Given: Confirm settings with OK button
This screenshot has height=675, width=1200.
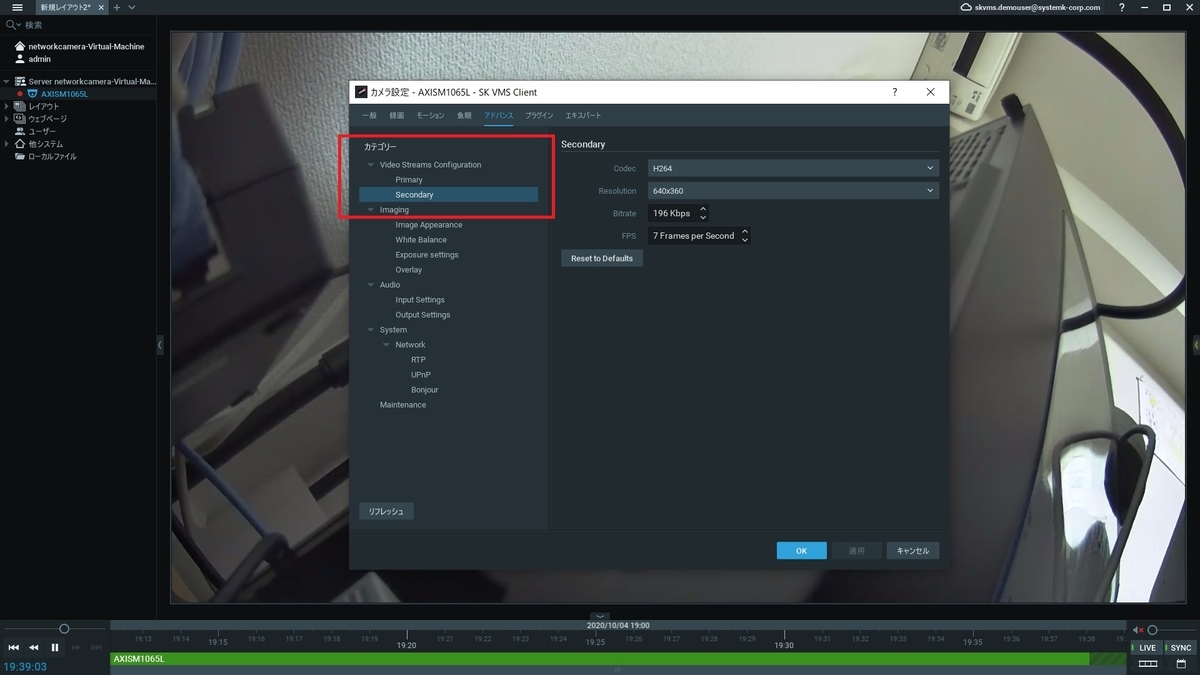Looking at the screenshot, I should (x=802, y=551).
